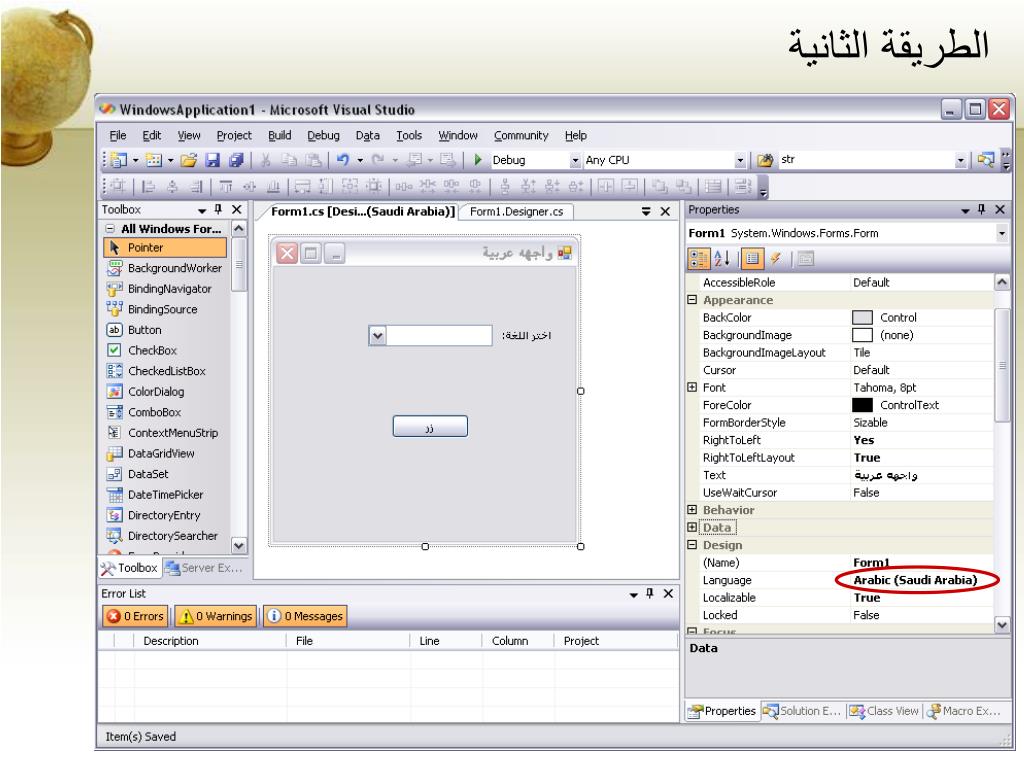Click the ForeColor black color swatch

click(862, 405)
